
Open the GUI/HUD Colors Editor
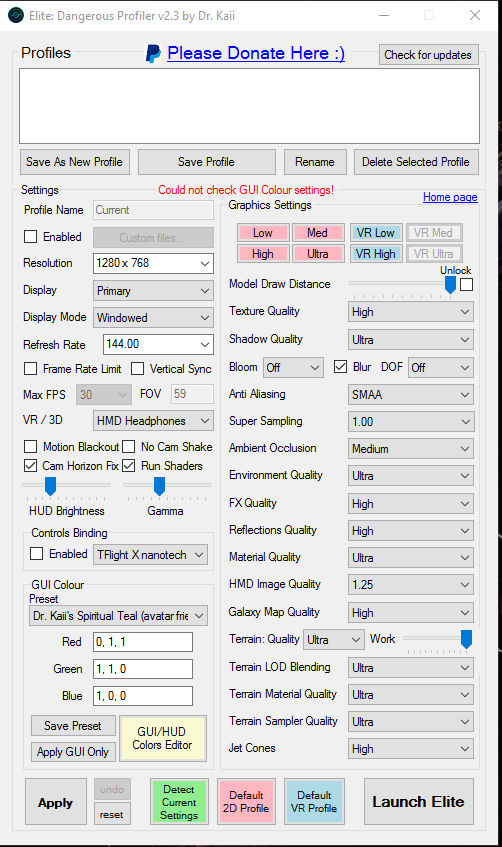tap(163, 738)
